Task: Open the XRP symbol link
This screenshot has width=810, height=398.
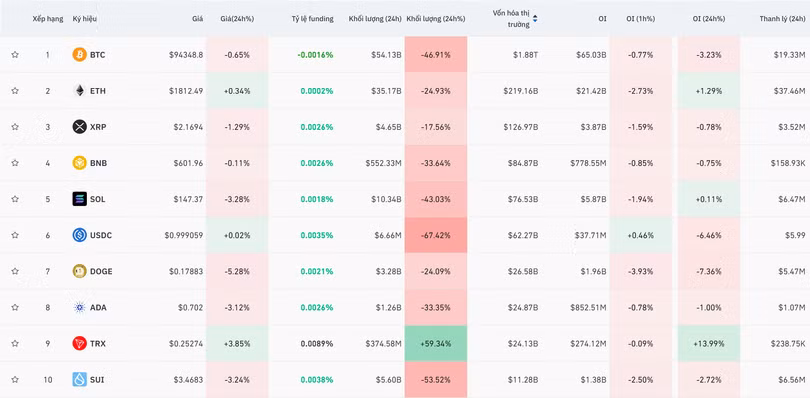Action: click(x=98, y=127)
